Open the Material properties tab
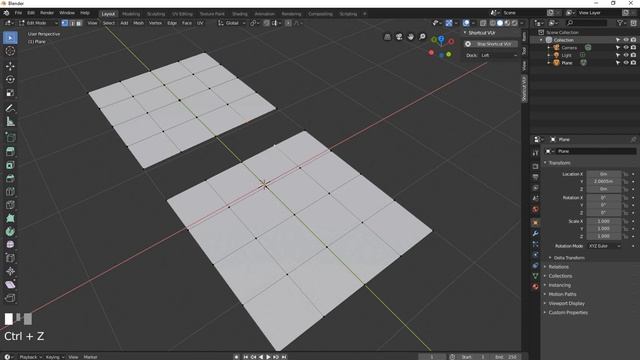Viewport: 640px width, 360px height. coord(535,287)
